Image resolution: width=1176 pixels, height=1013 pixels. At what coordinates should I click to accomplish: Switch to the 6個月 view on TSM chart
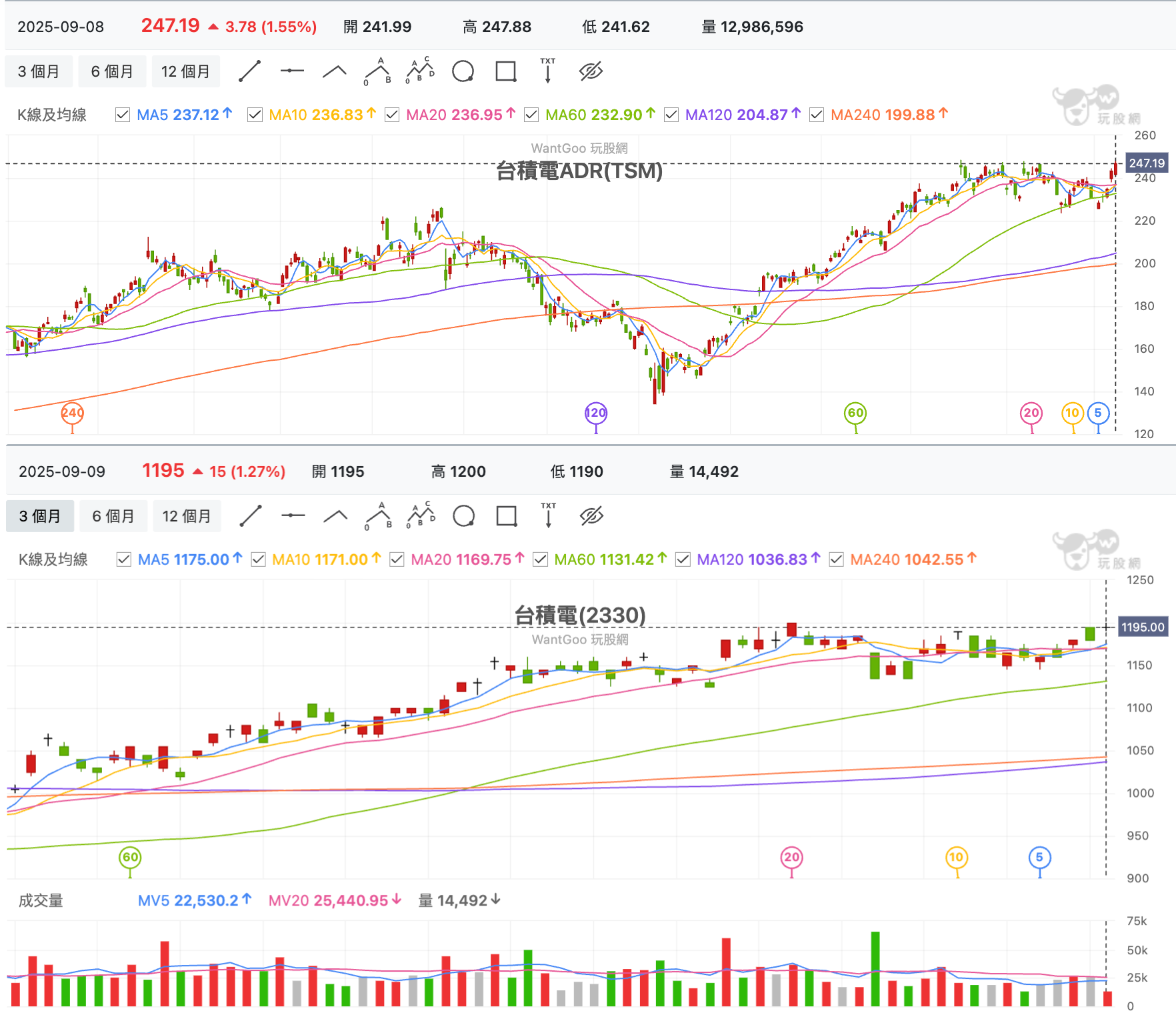(x=112, y=71)
